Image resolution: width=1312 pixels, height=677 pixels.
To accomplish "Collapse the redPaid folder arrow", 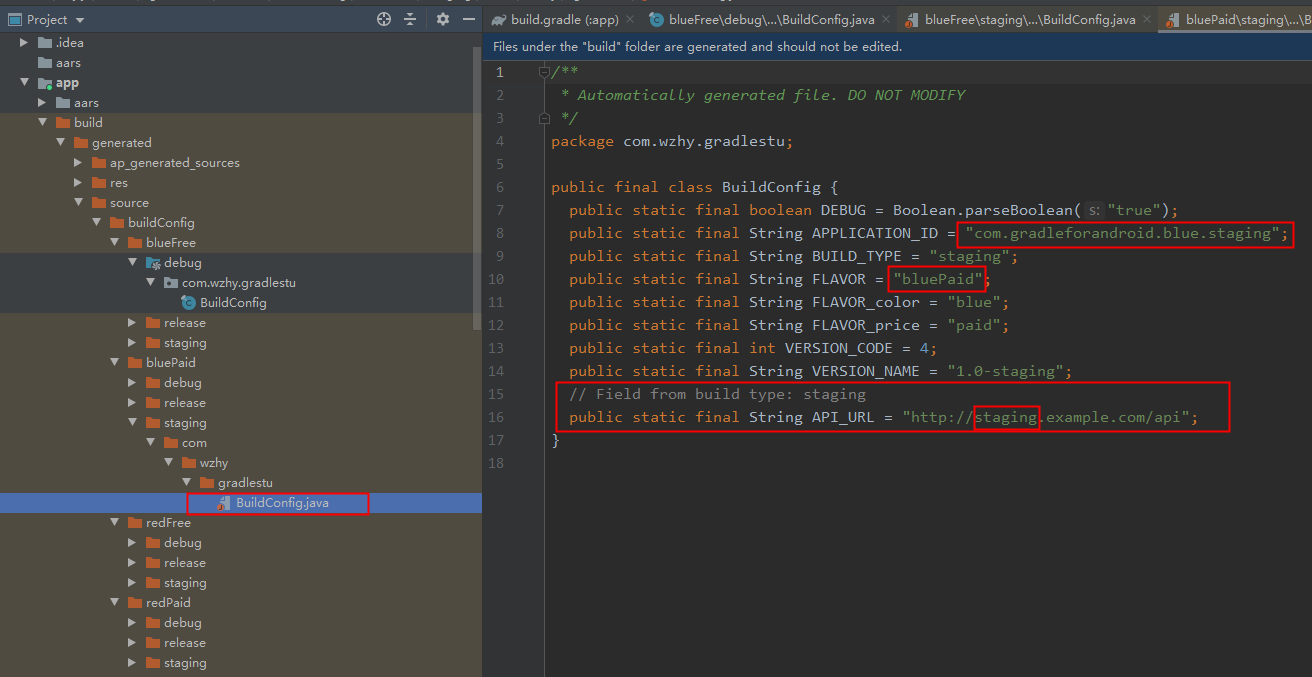I will (115, 602).
